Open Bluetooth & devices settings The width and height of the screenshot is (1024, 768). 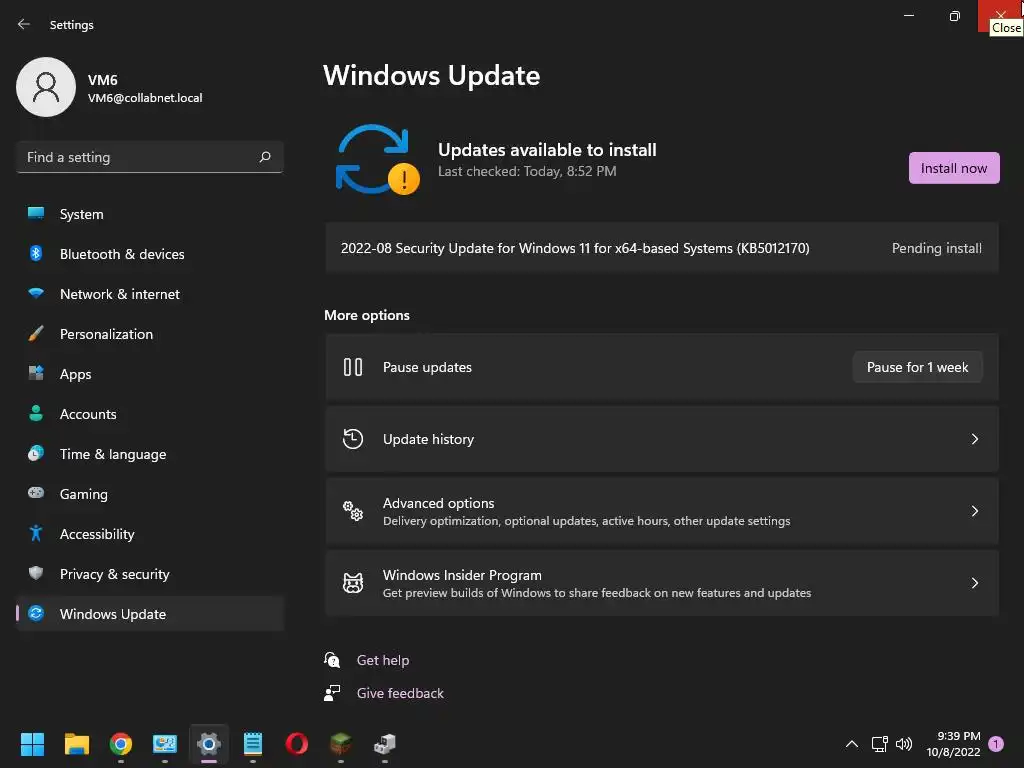point(150,254)
